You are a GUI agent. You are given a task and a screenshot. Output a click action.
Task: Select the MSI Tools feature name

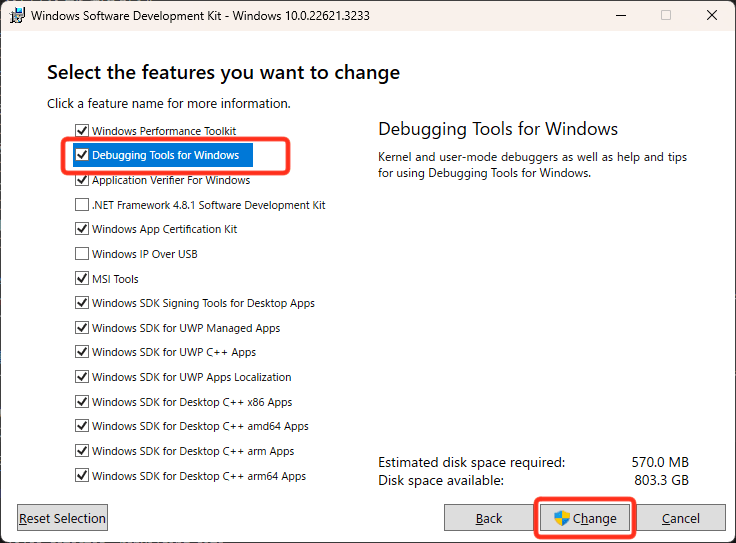(x=115, y=279)
